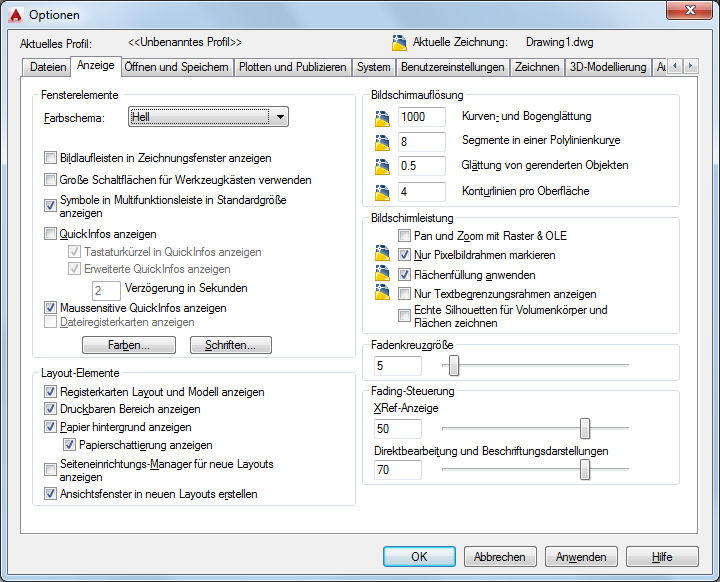The width and height of the screenshot is (720, 582).
Task: Switch to the Dateien tab
Action: pos(48,67)
